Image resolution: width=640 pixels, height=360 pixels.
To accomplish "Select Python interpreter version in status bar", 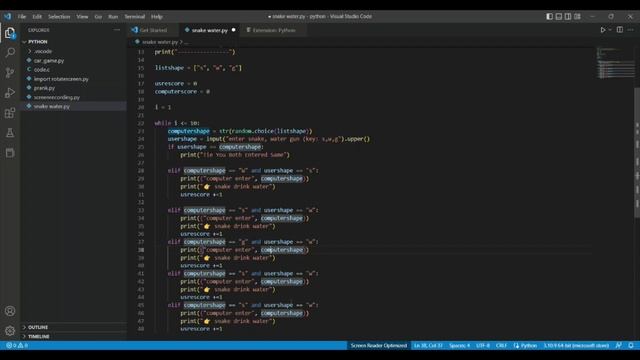I will click(576, 345).
